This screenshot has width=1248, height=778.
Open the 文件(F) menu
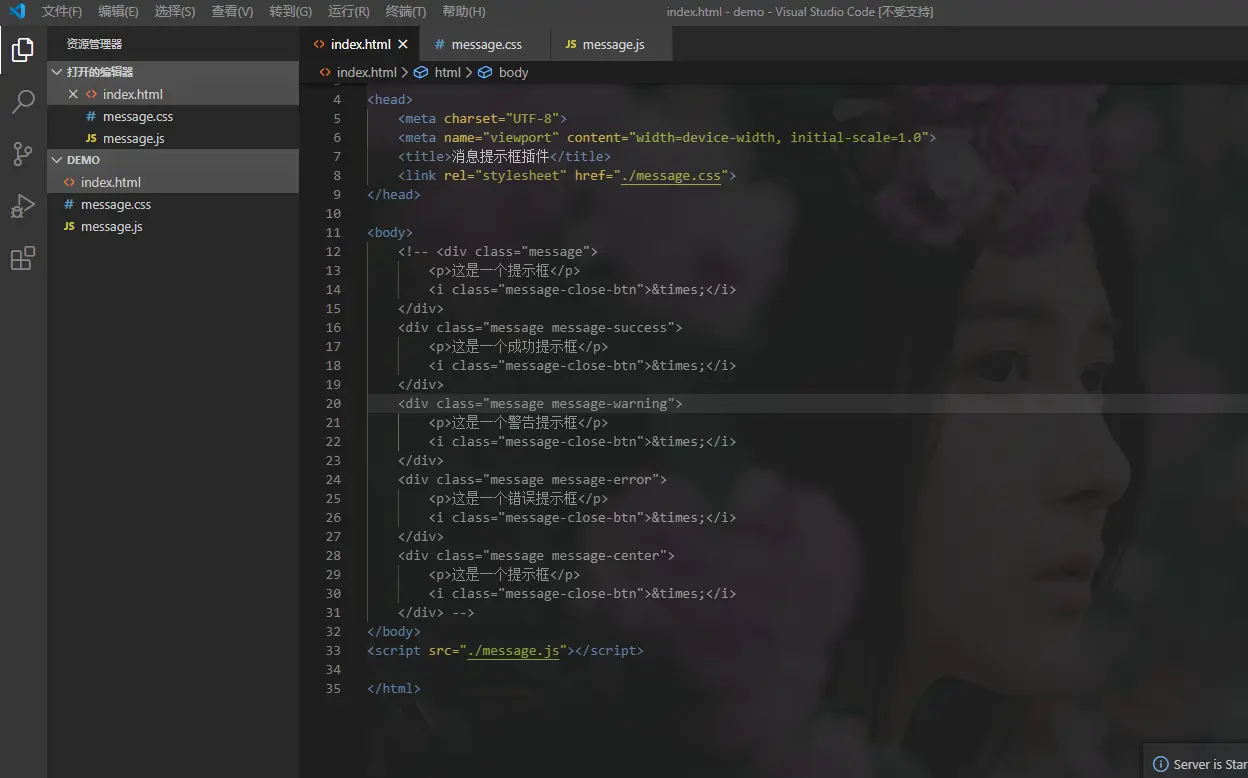coord(62,11)
